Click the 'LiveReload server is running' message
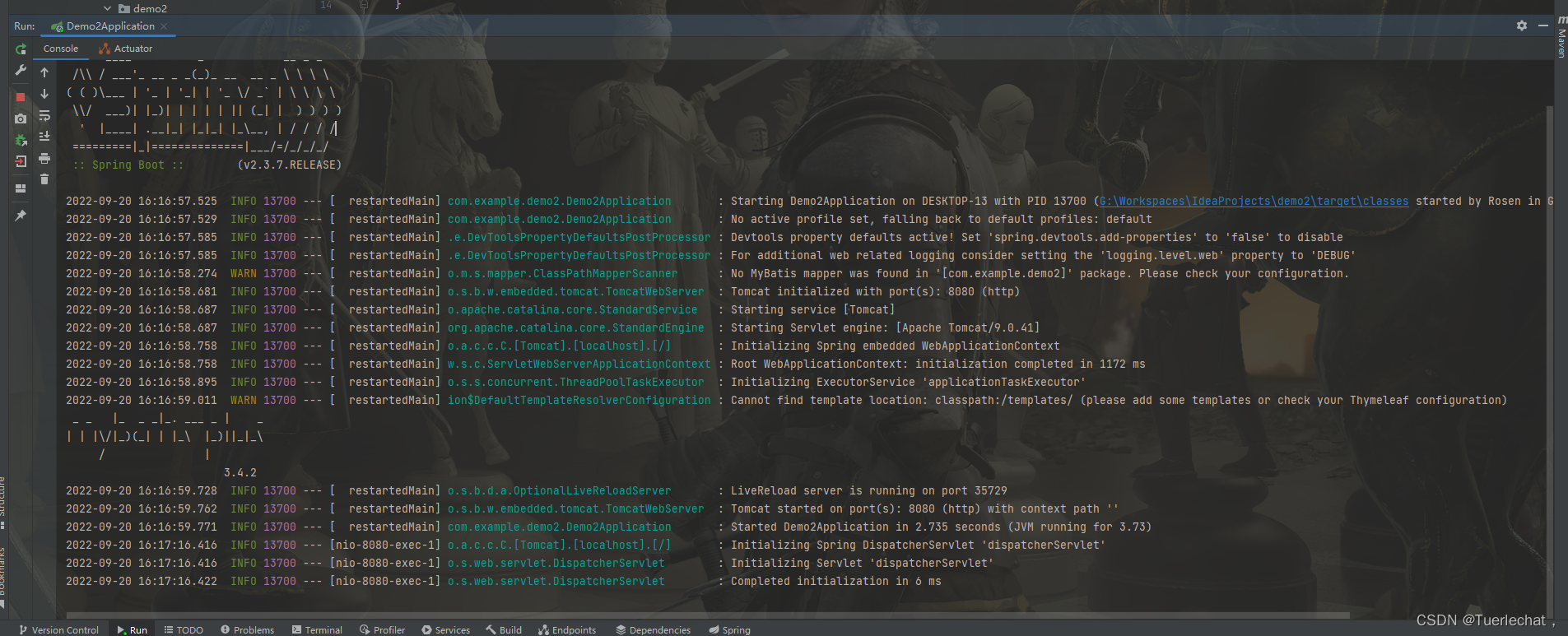Screen dimensions: 1568x636 tap(868, 490)
